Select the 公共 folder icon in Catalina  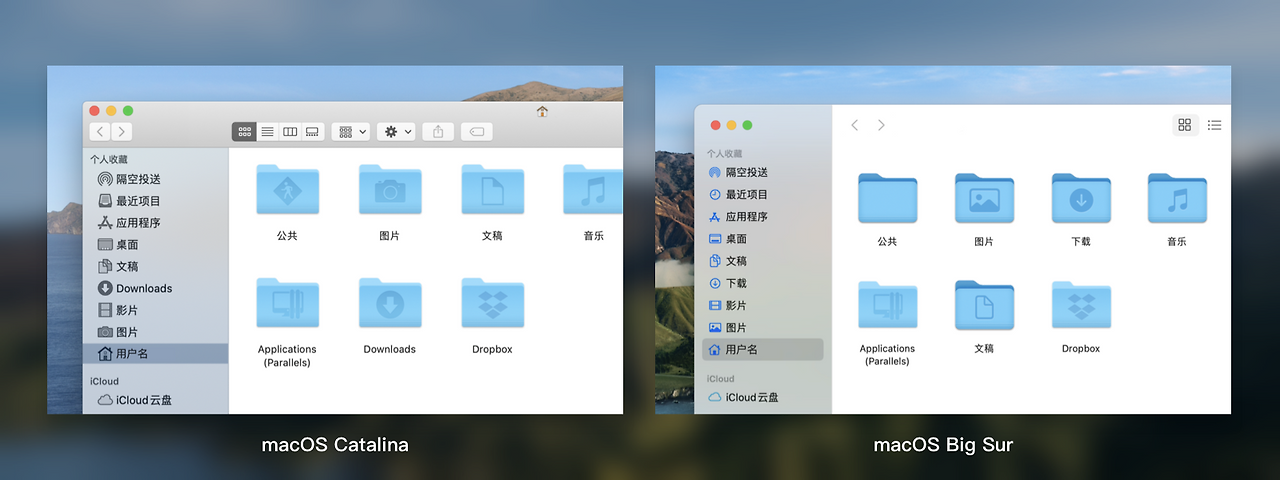(287, 190)
